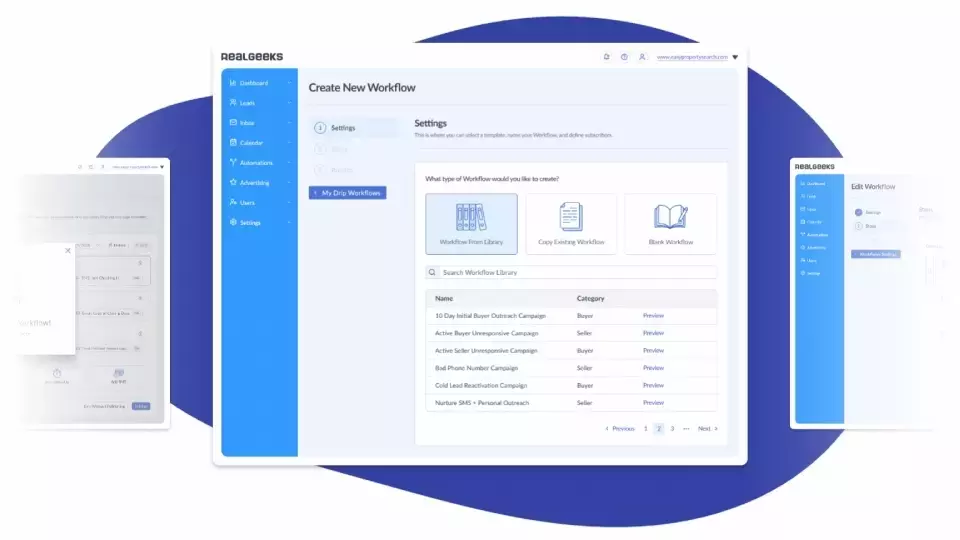The height and width of the screenshot is (540, 960).
Task: Click Next in the pagination
Action: [x=707, y=428]
